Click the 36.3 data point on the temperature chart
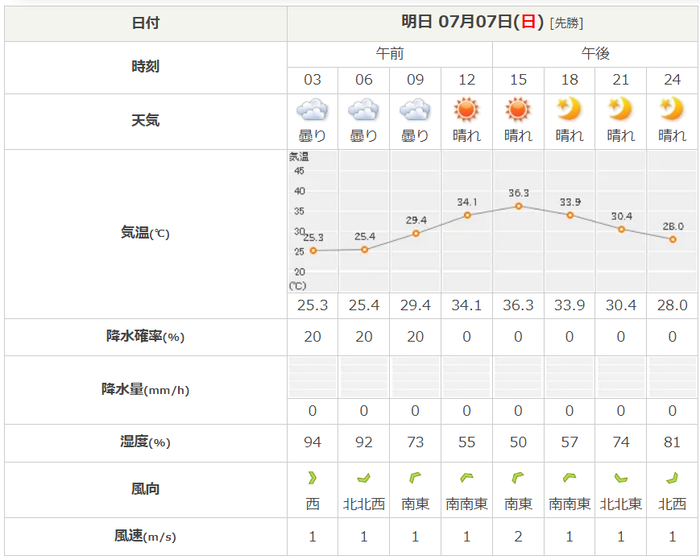The width and height of the screenshot is (700, 556). (518, 206)
